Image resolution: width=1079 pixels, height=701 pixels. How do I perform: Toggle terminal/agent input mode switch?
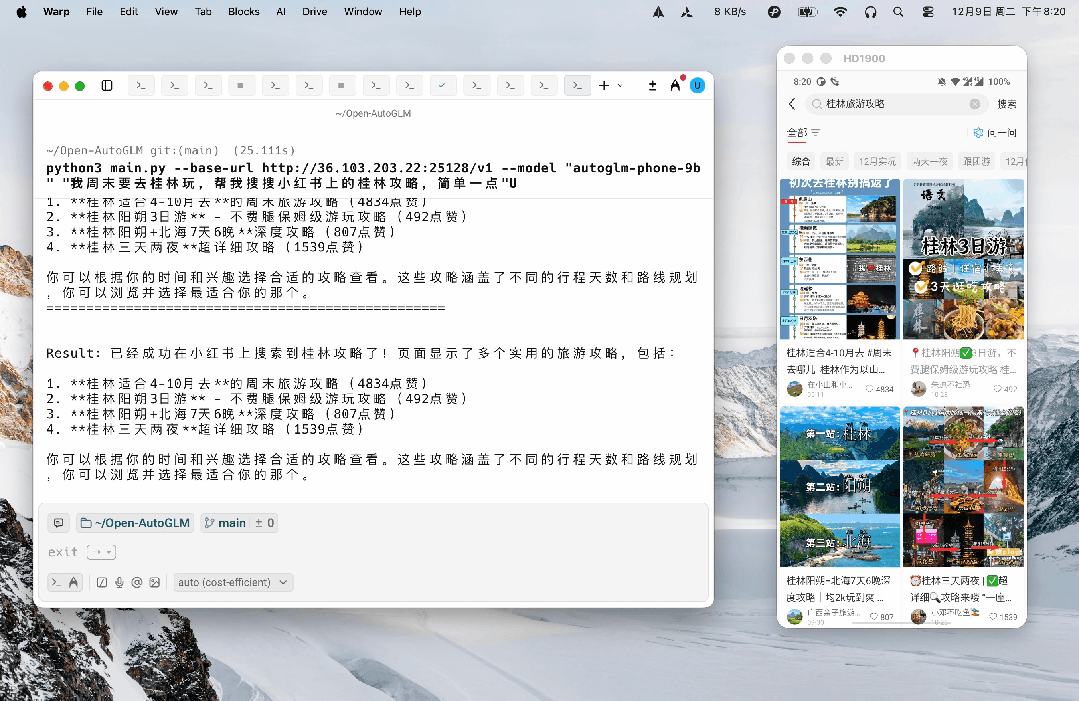(x=66, y=582)
